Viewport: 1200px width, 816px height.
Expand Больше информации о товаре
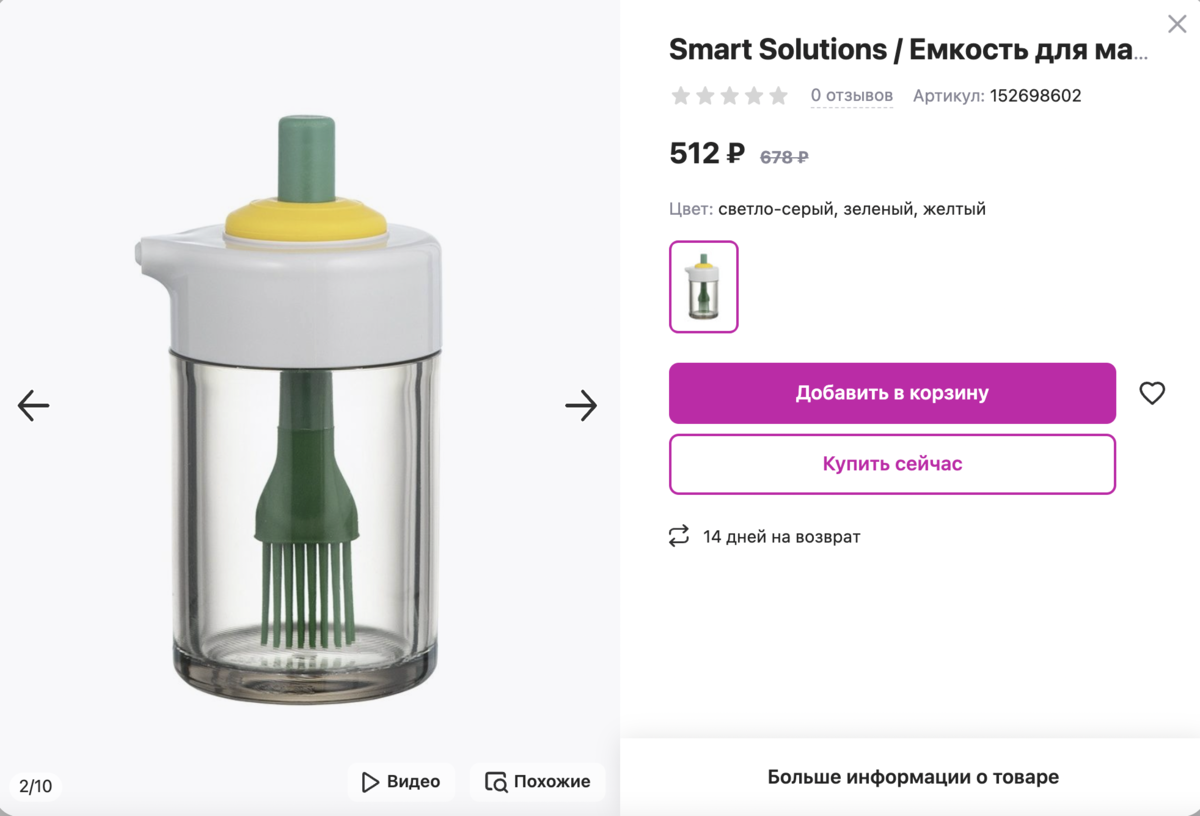(912, 777)
